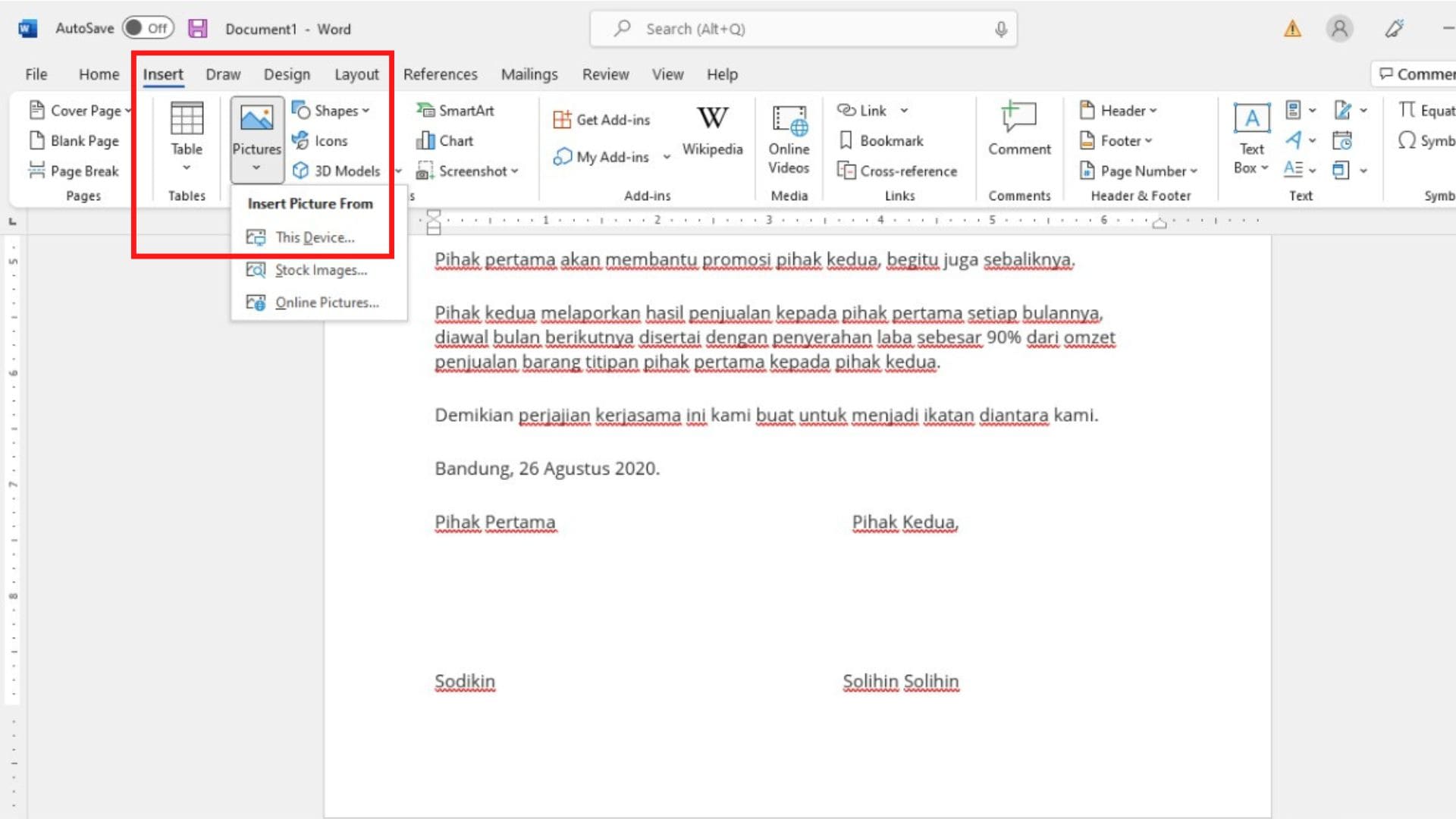Open the Wikipedia add-in
This screenshot has height=819, width=1456.
pos(711,136)
